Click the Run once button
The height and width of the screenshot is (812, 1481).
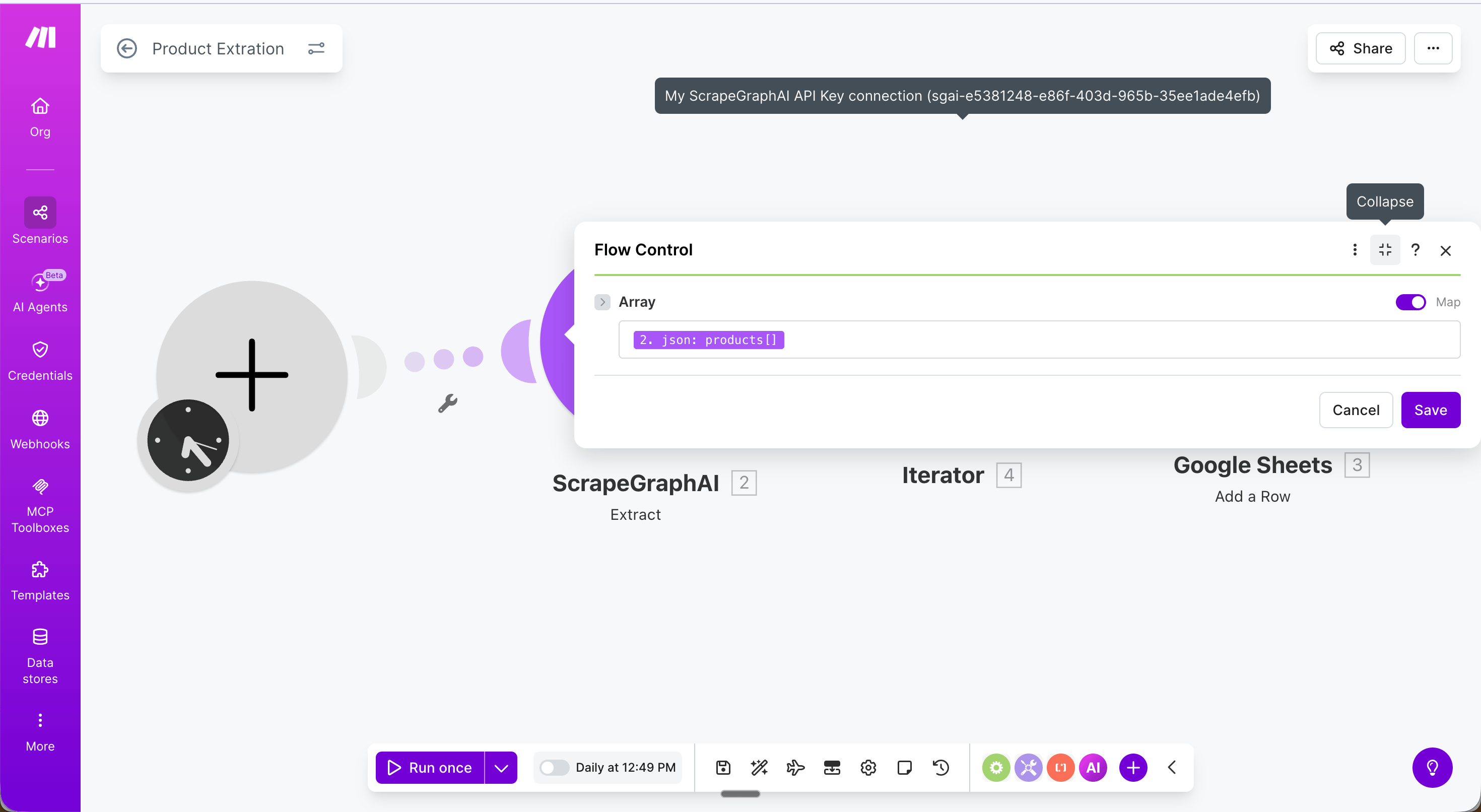pos(430,768)
